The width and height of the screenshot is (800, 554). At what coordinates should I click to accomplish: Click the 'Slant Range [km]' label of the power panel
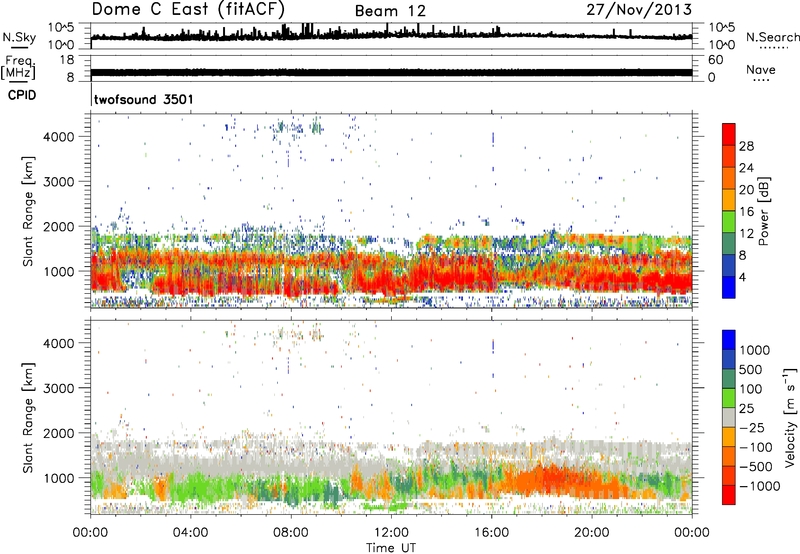(28, 211)
